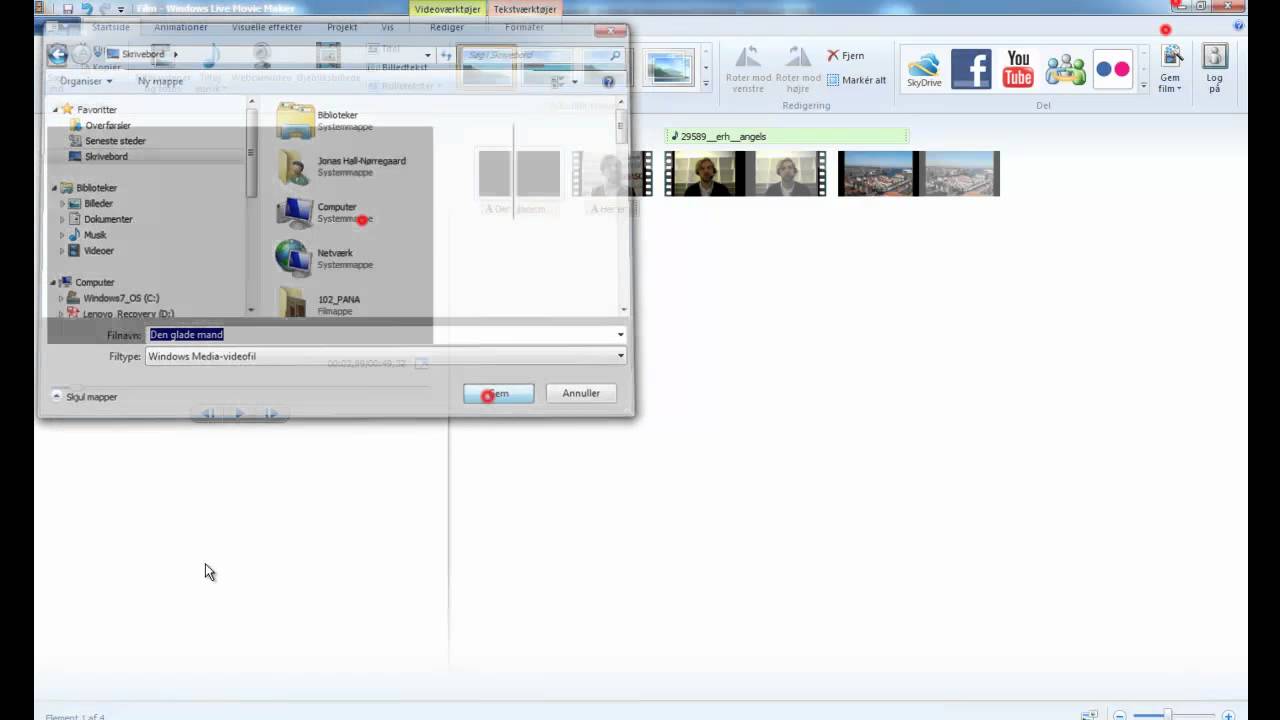Refresh the Skrivebord folder location
1280x720 pixels.
click(446, 55)
